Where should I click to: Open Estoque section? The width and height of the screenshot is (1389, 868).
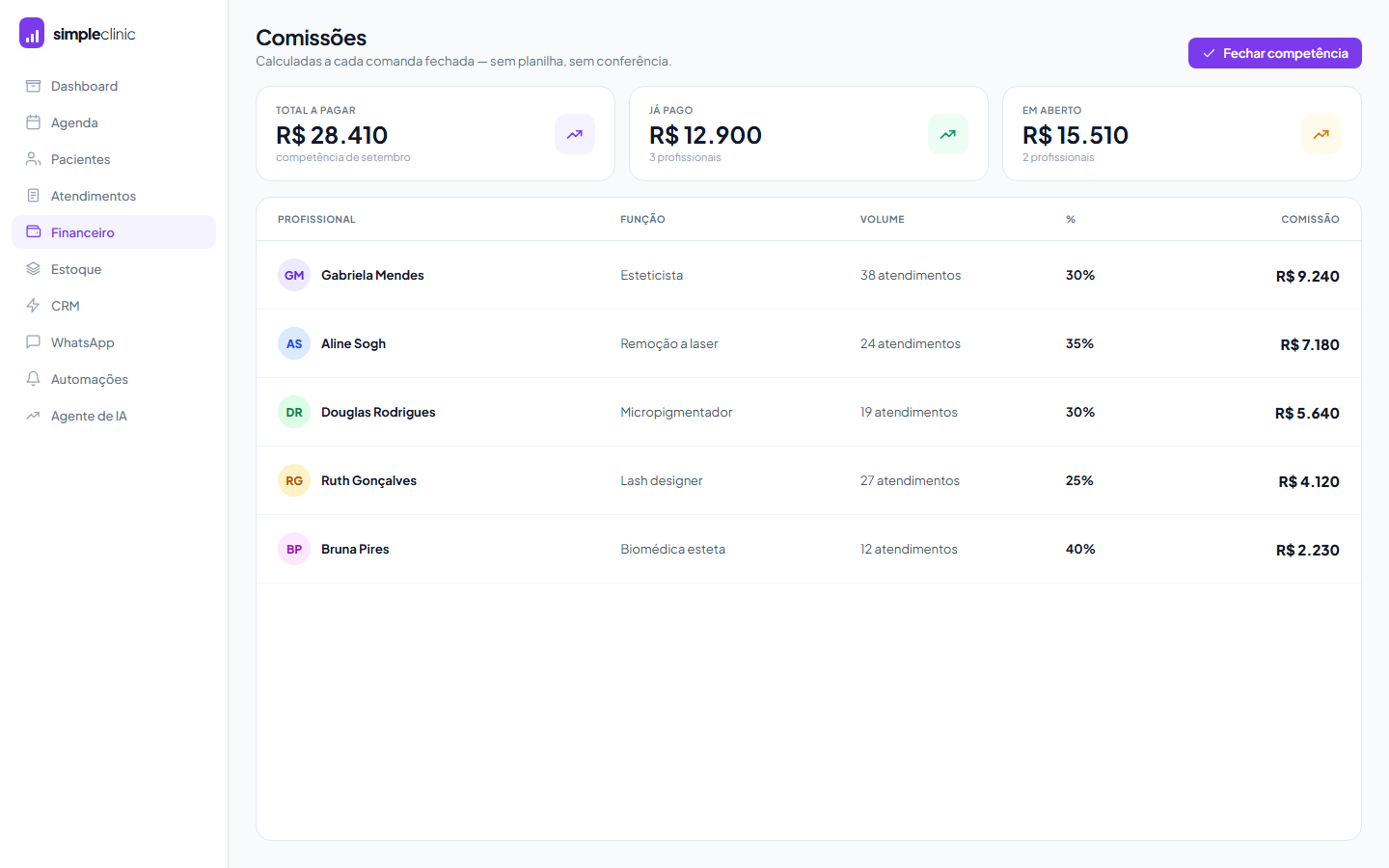114,269
